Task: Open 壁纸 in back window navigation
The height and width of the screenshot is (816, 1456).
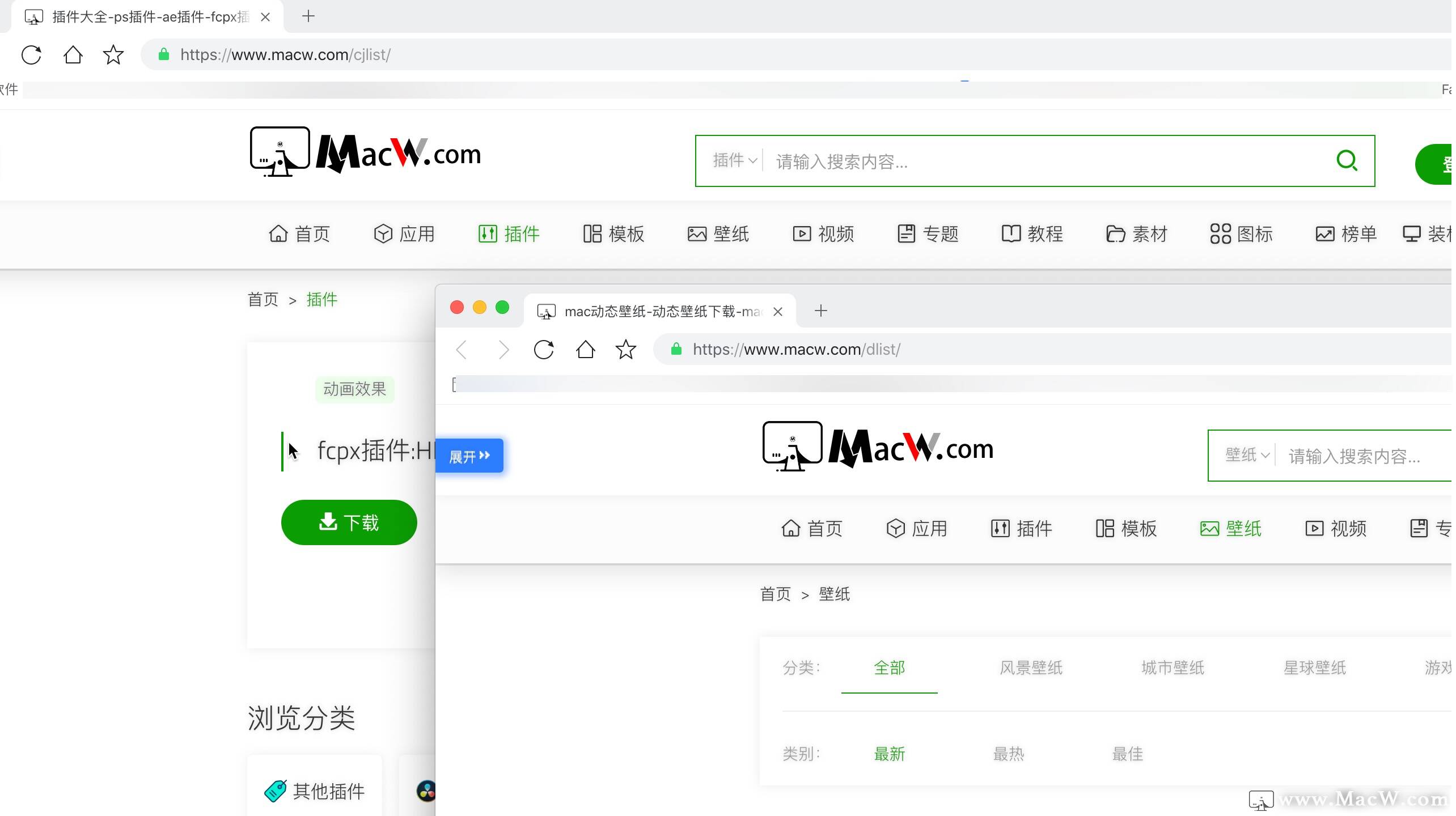Action: (x=718, y=233)
